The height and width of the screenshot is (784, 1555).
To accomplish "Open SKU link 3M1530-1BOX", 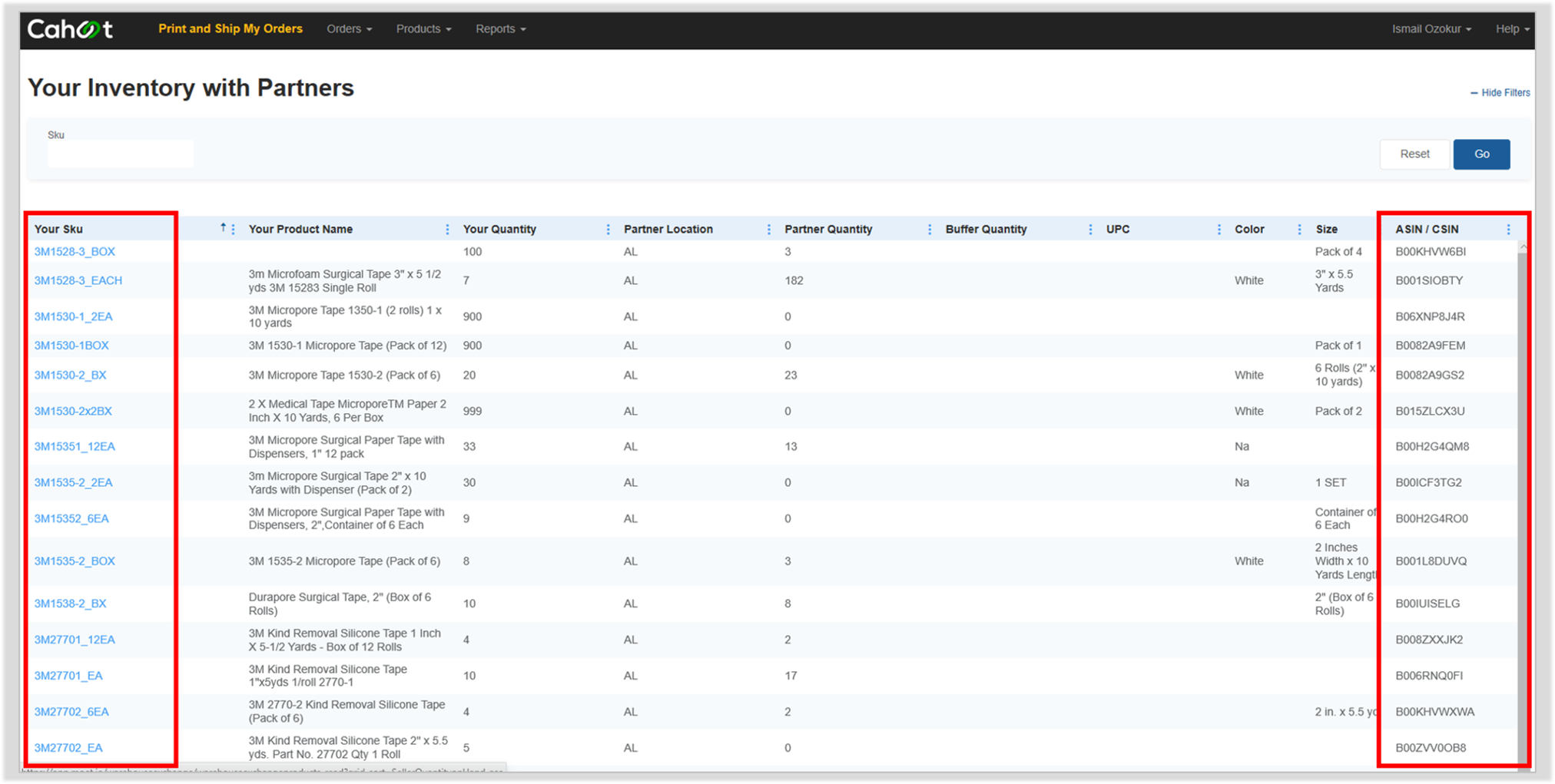I will (71, 346).
